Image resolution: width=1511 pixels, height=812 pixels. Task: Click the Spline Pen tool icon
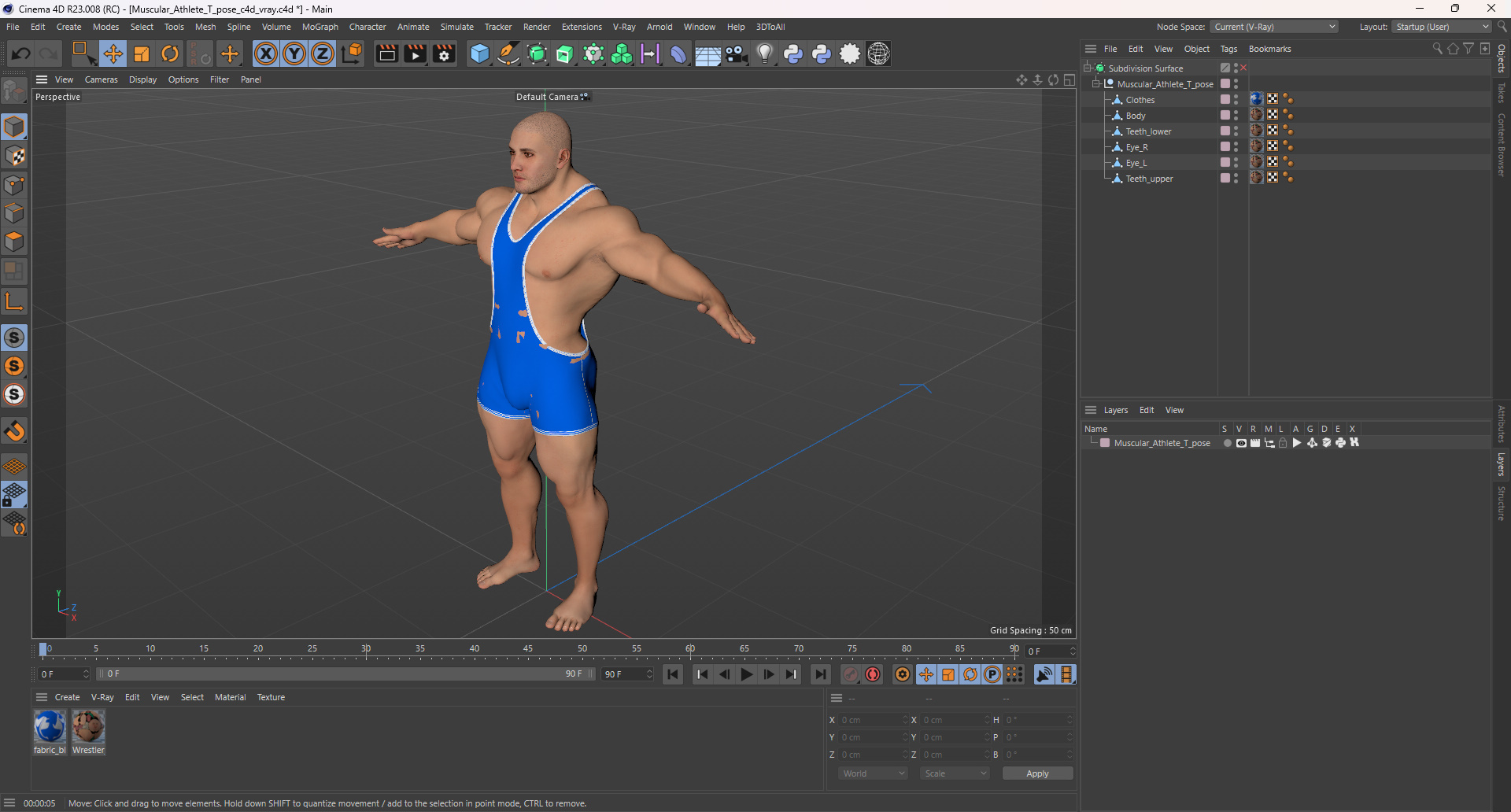(x=508, y=54)
